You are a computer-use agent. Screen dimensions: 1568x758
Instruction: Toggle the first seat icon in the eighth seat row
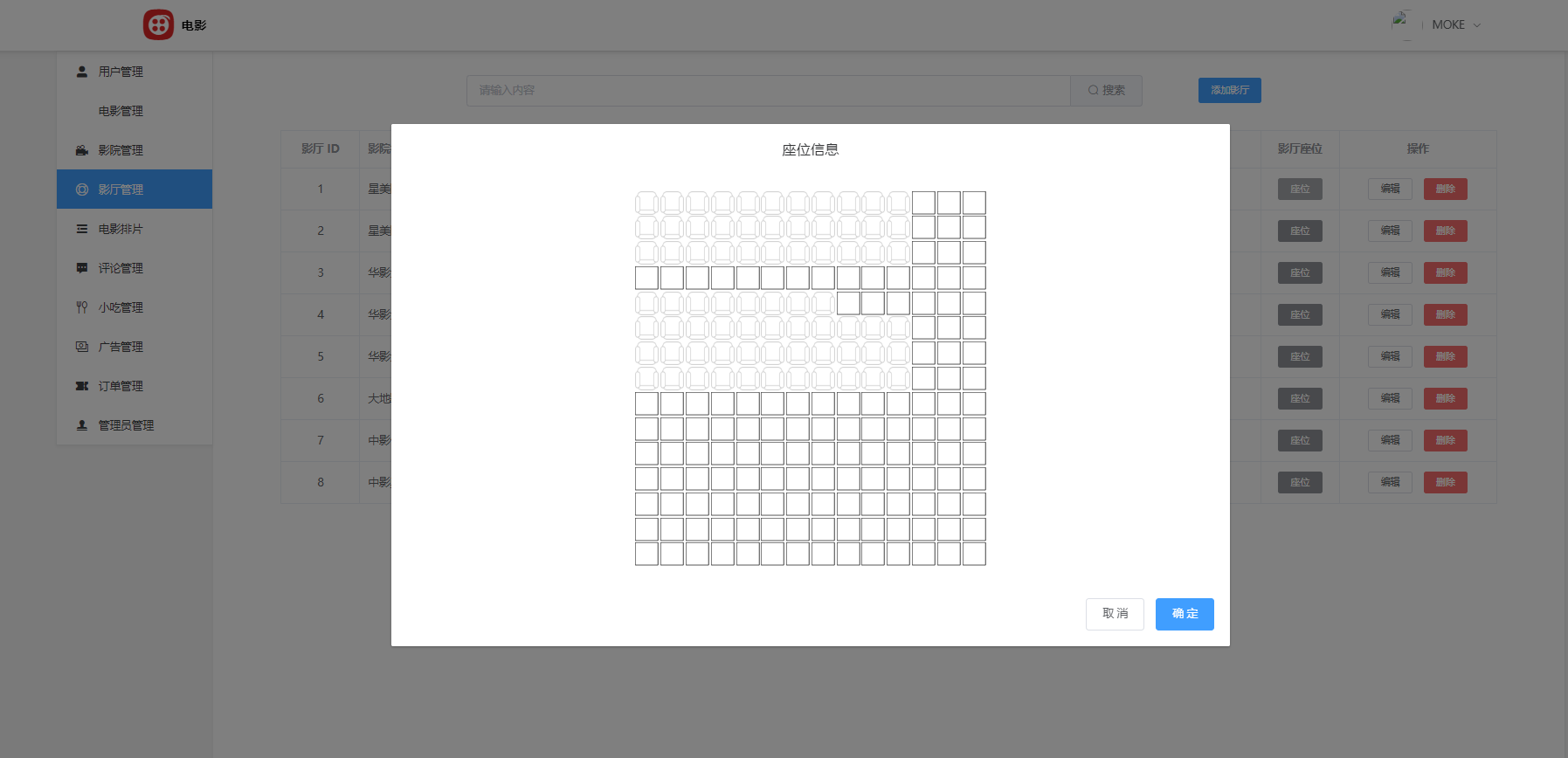[x=646, y=378]
